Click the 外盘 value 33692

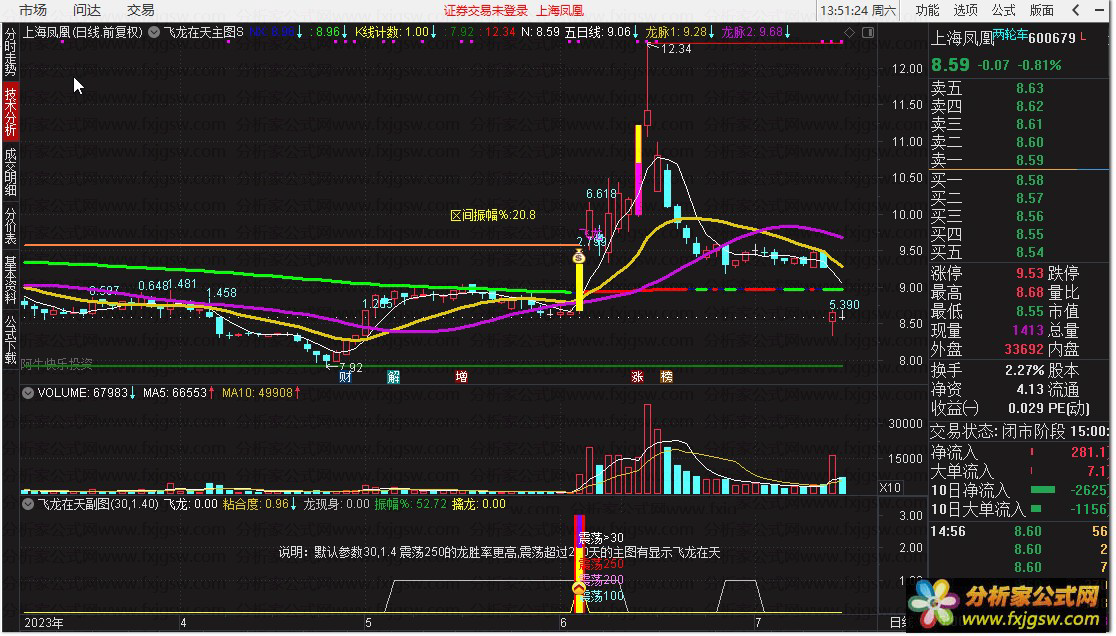[1023, 350]
